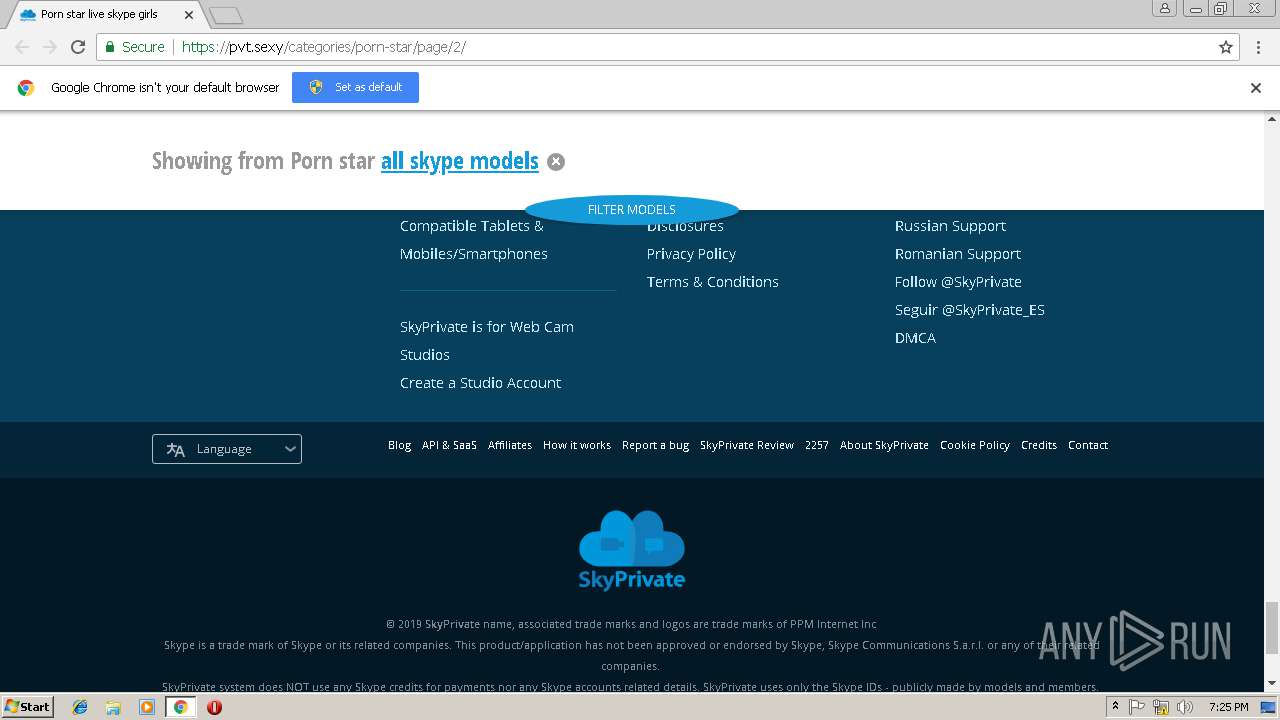Viewport: 1280px width, 720px height.
Task: Open SkyPrivate Review footer link
Action: point(747,445)
